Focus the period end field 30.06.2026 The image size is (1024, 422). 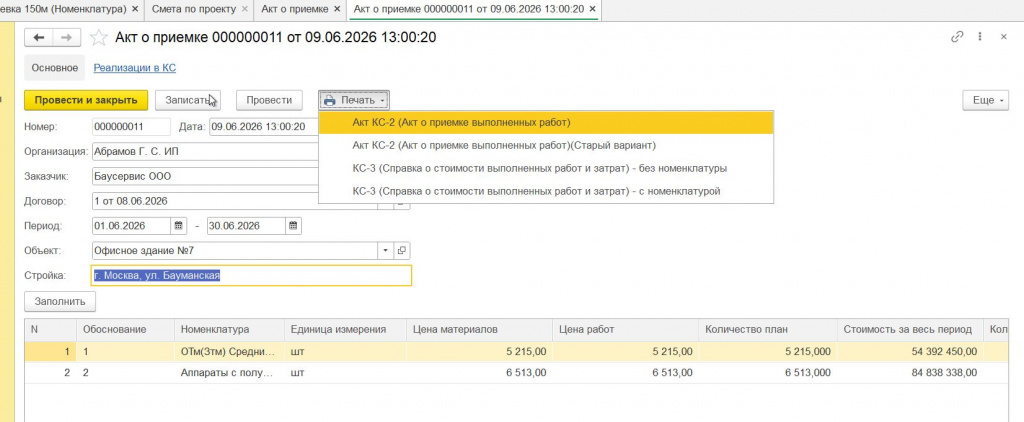pos(247,226)
